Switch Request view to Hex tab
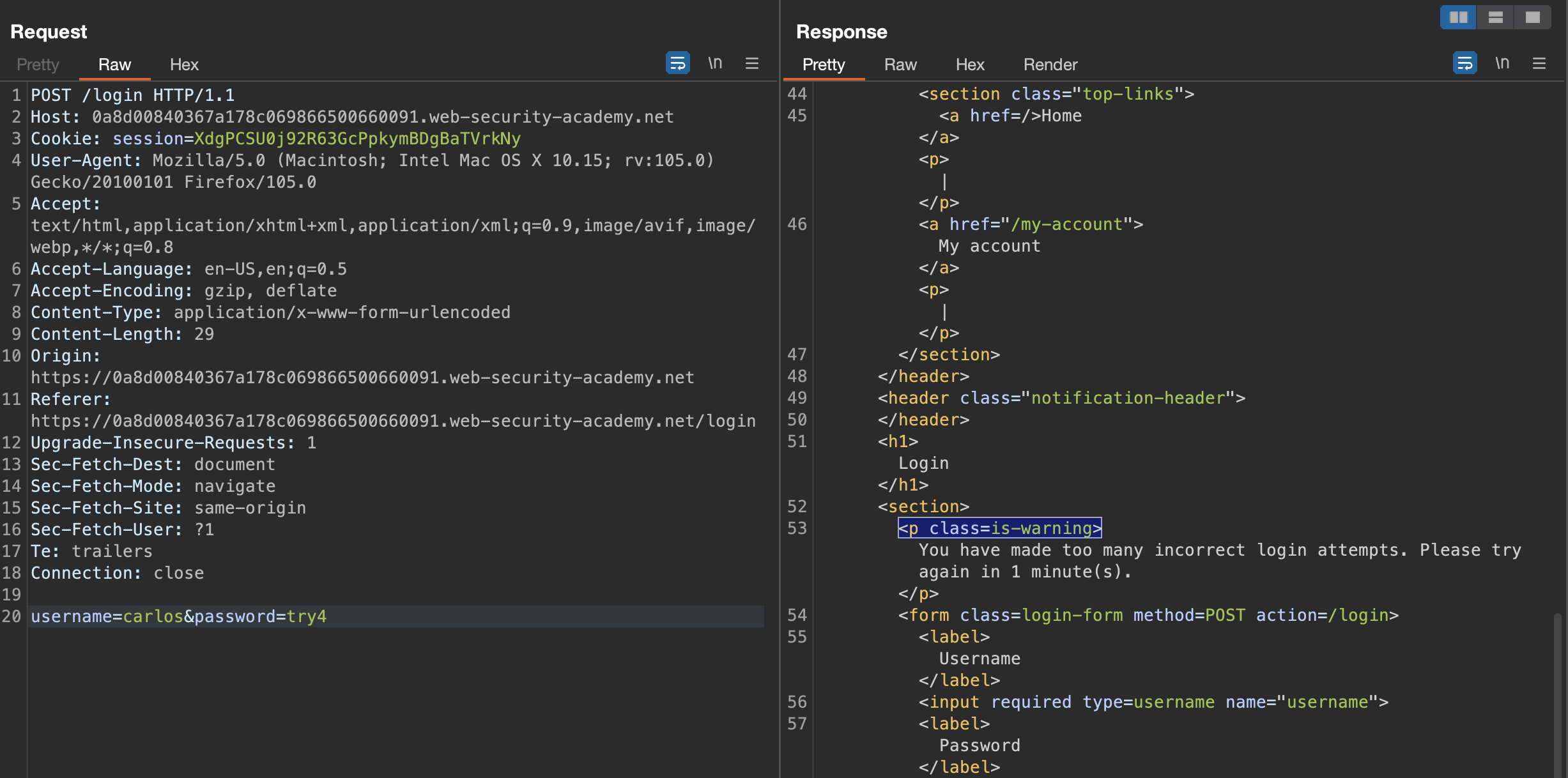The height and width of the screenshot is (778, 1568). 184,65
